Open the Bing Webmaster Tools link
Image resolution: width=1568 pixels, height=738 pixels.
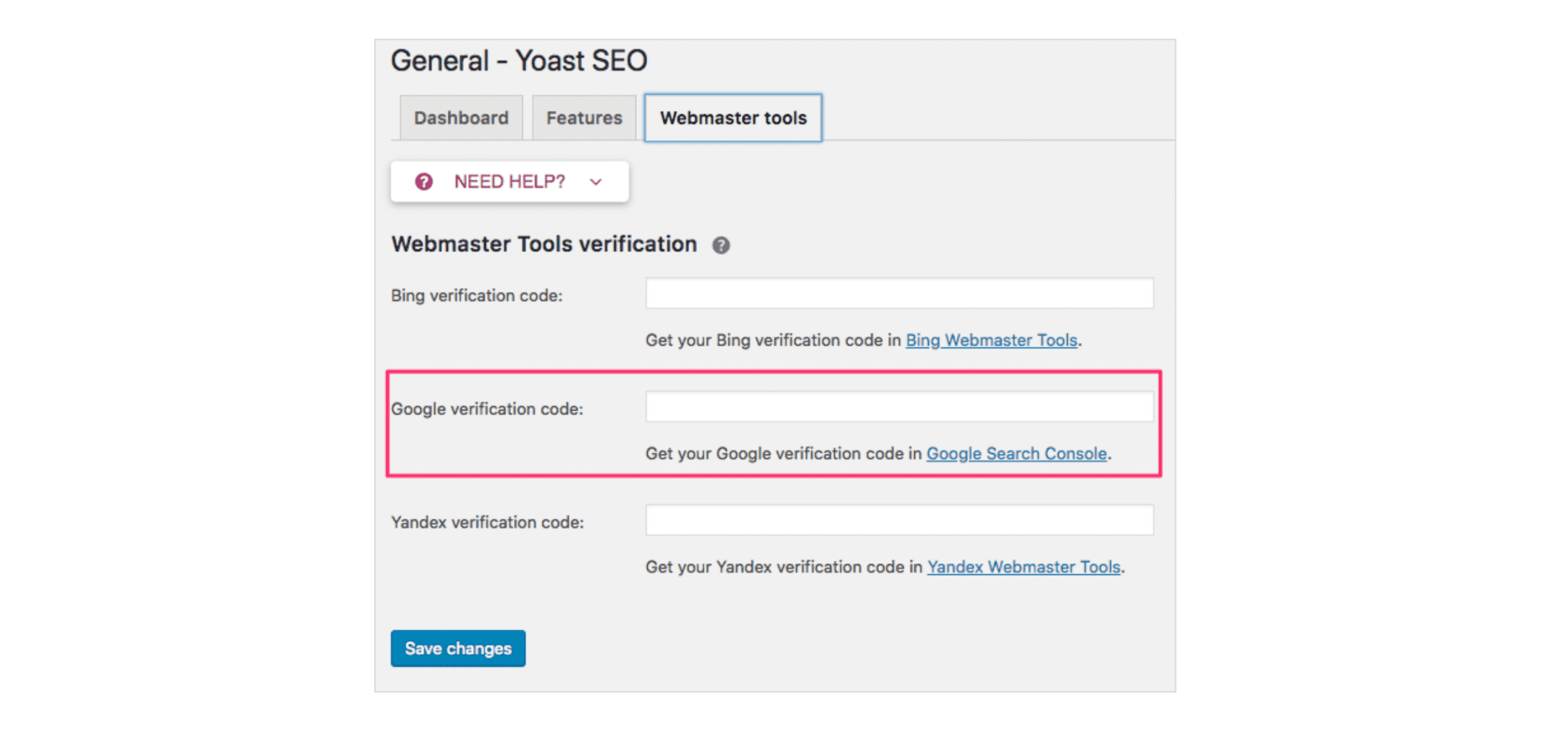click(x=991, y=340)
